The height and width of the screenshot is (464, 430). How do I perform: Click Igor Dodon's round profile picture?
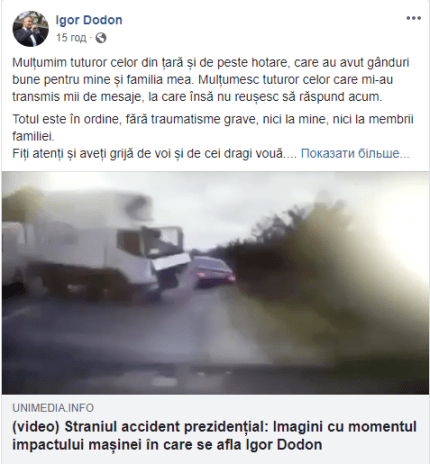30,29
